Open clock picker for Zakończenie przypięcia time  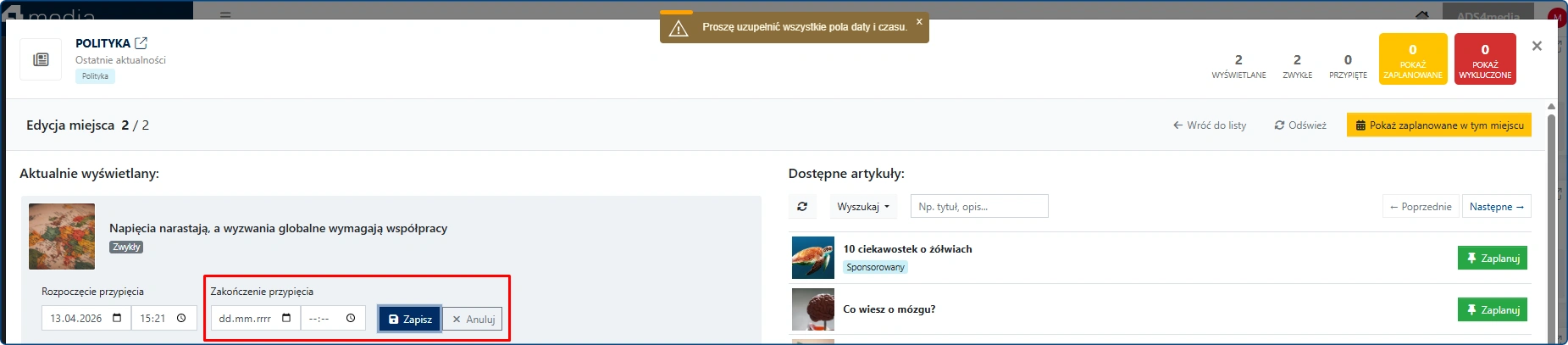pyautogui.click(x=351, y=319)
